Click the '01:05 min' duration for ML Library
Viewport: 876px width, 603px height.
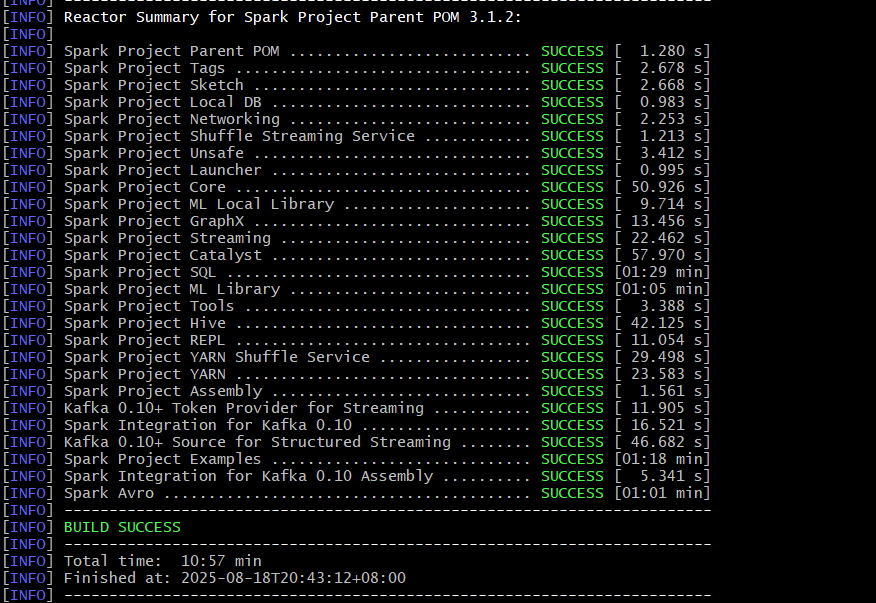click(x=662, y=289)
